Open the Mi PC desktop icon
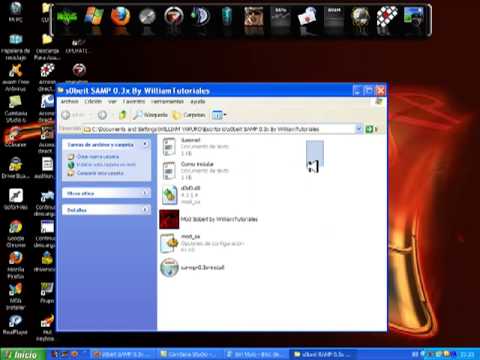Image resolution: width=480 pixels, height=360 pixels. click(15, 12)
